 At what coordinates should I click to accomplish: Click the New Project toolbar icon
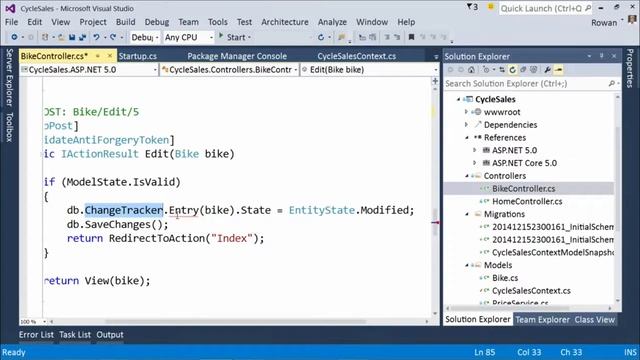[x=45, y=37]
